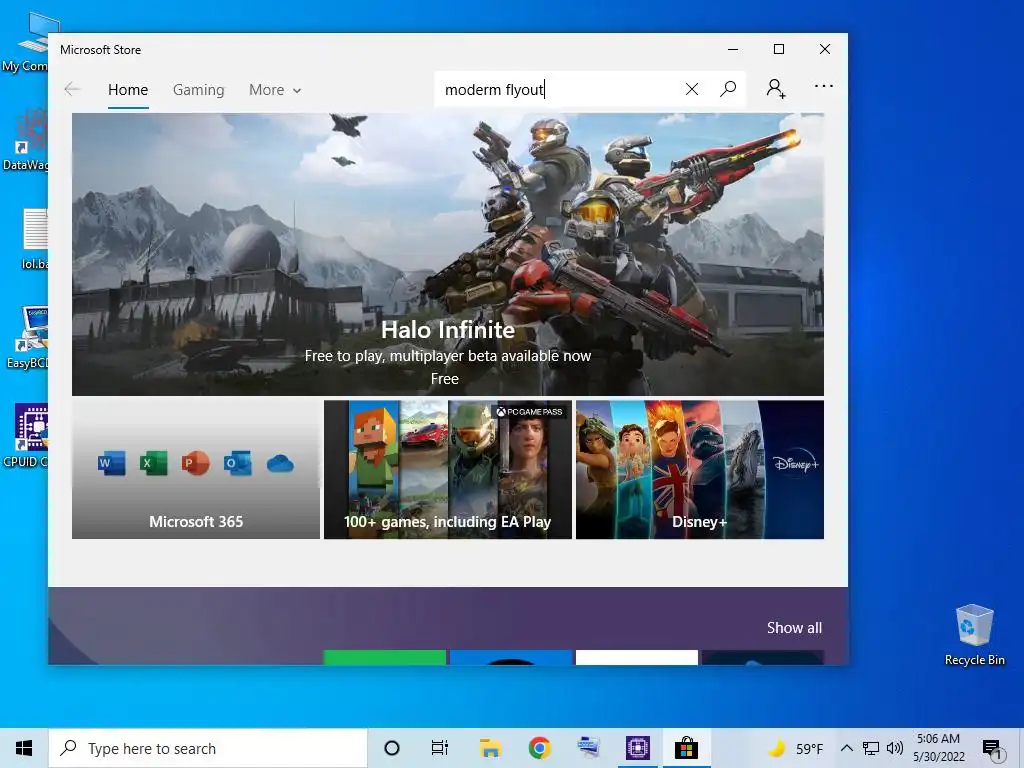Open the Windows Start menu
Image resolution: width=1024 pixels, height=768 pixels.
[24, 748]
